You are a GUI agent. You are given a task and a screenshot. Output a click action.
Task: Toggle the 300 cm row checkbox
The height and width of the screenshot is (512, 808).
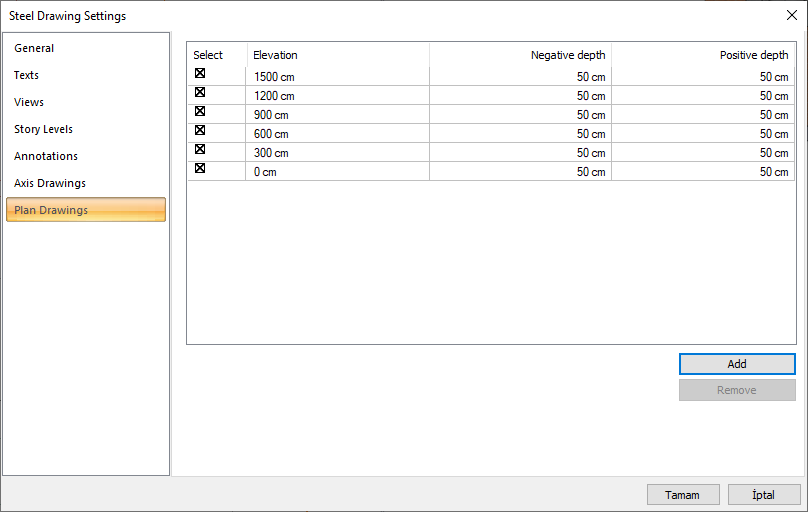click(x=200, y=149)
